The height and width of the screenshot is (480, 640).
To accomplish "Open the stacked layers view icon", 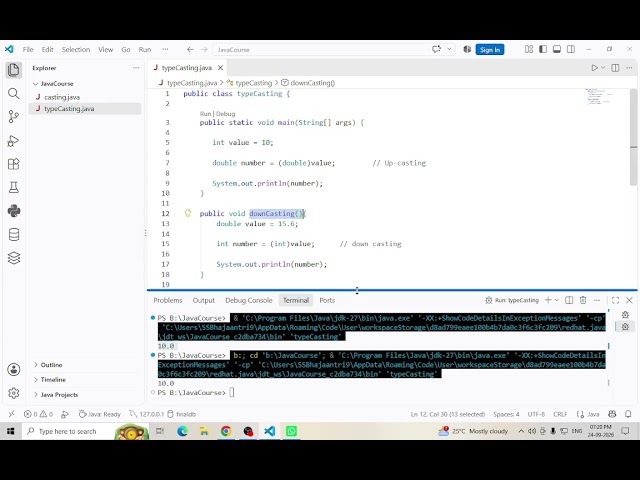I will (x=13, y=258).
